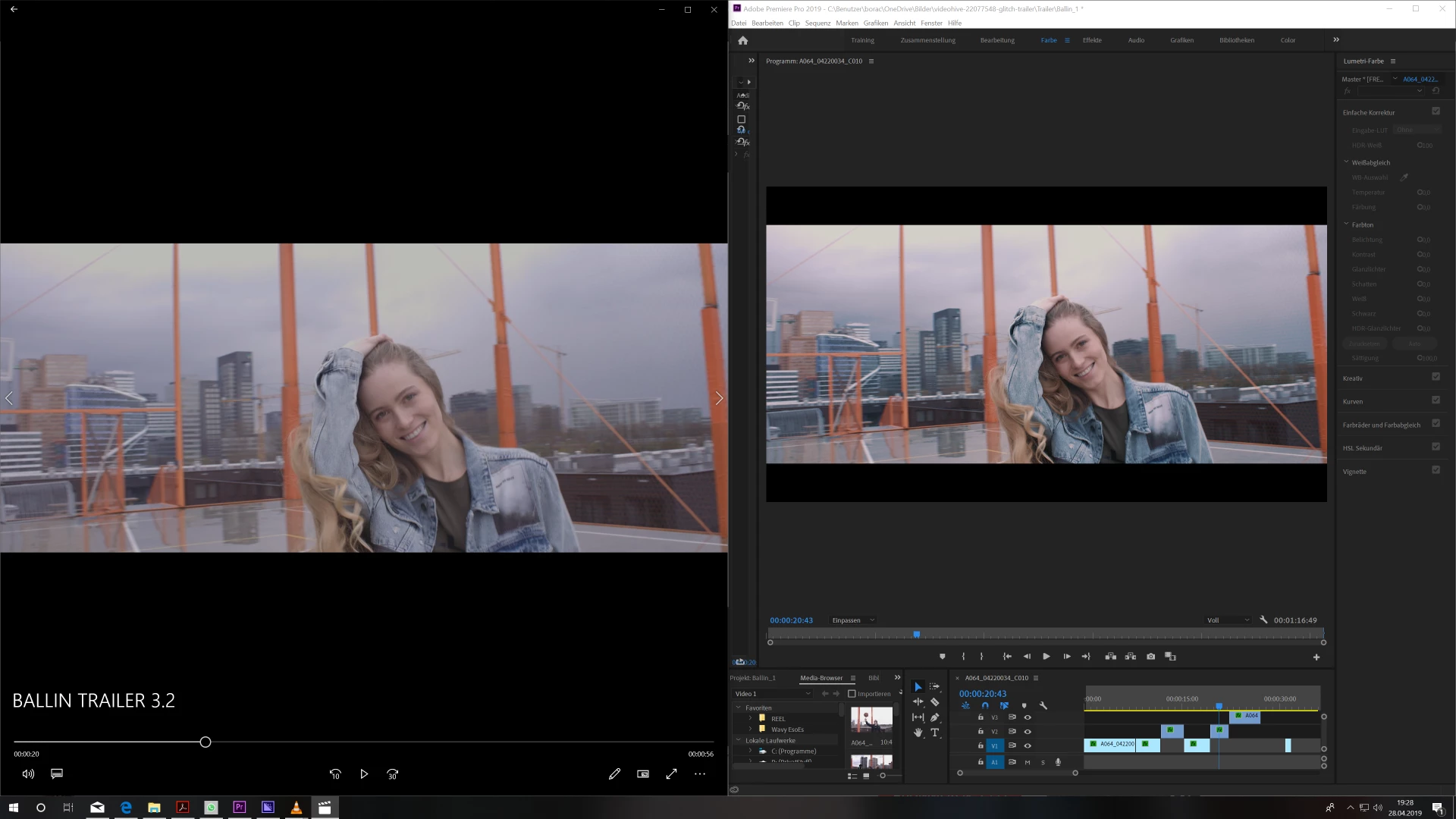Open the Sequenz menu
The width and height of the screenshot is (1456, 819).
[x=817, y=23]
